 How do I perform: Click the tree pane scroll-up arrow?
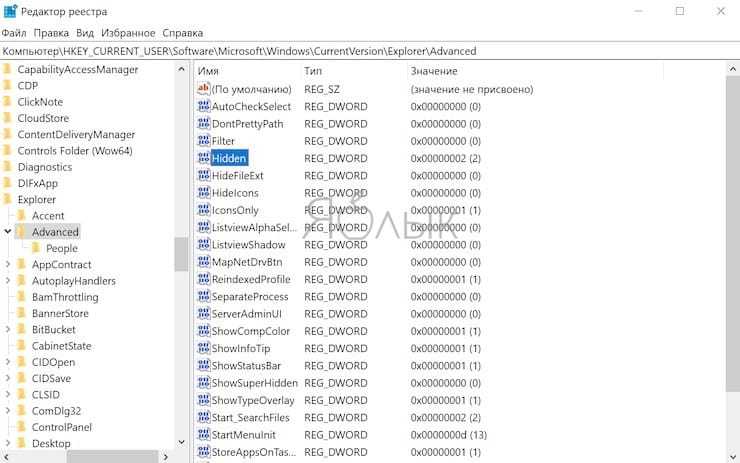[x=181, y=69]
